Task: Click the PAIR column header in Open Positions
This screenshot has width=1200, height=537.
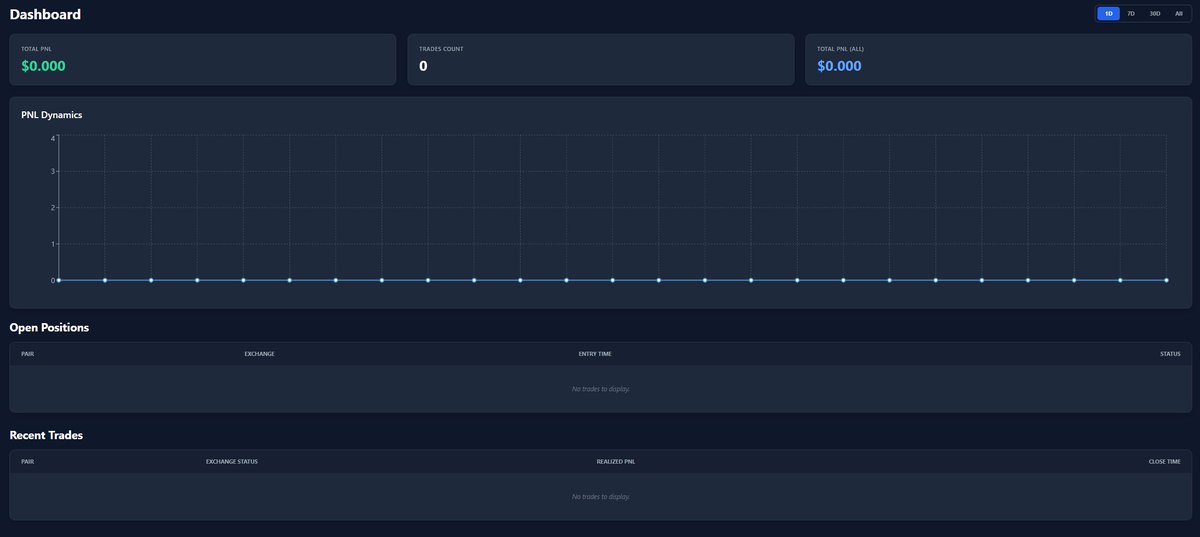Action: point(27,354)
